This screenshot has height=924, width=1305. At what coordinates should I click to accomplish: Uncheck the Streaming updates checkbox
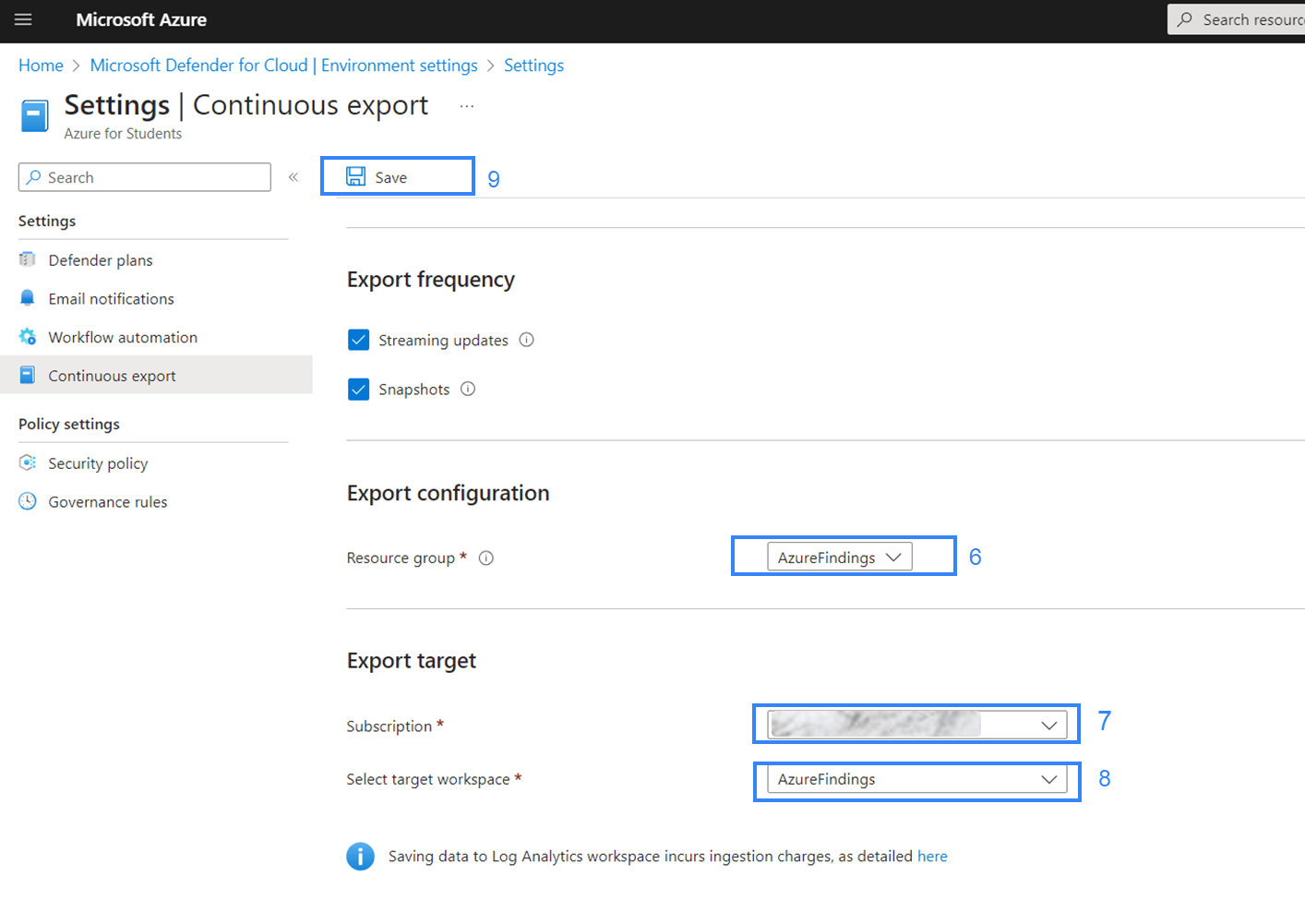click(x=359, y=340)
